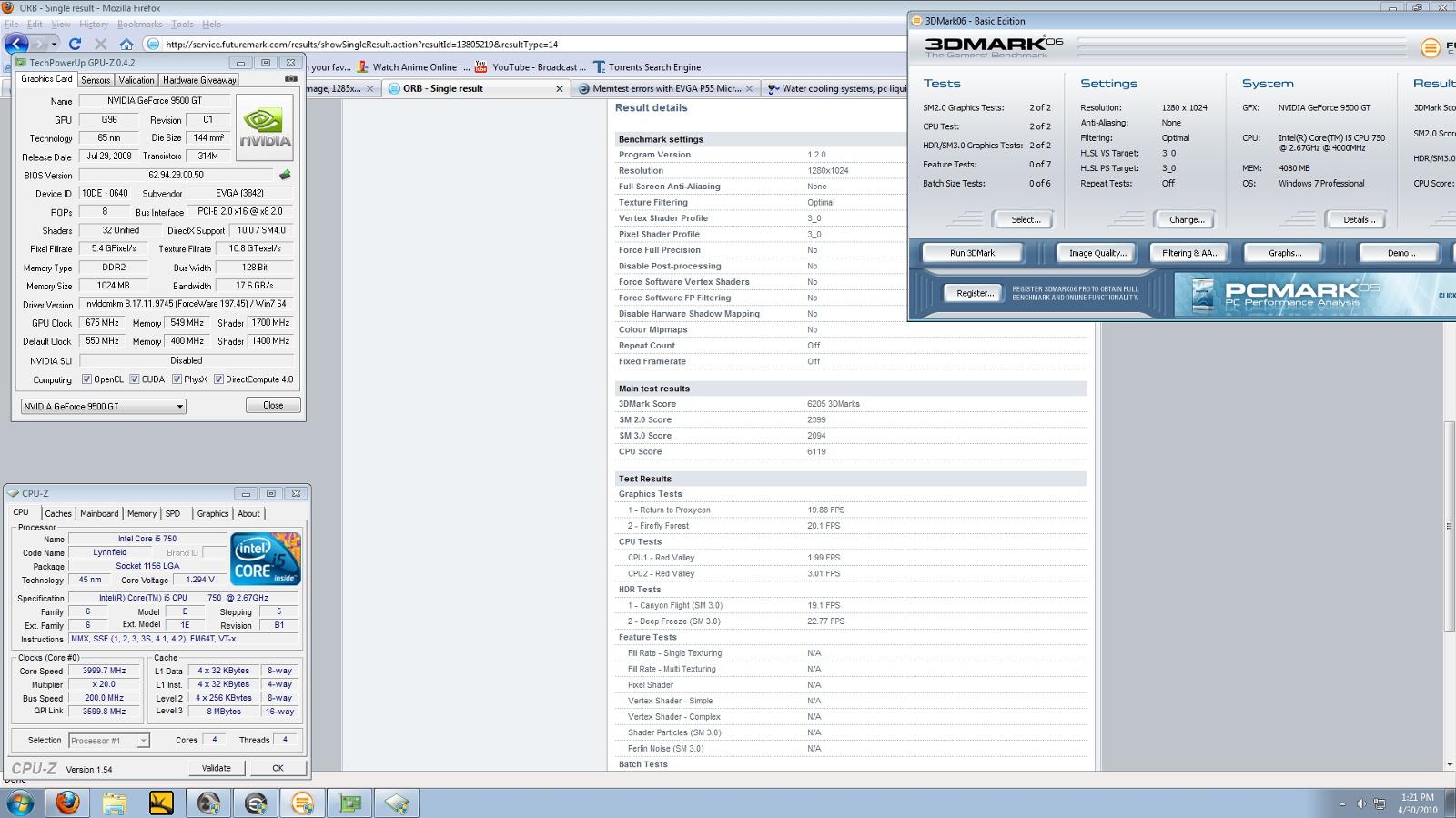Image resolution: width=1456 pixels, height=818 pixels.
Task: Show hidden tray icons arrow
Action: click(x=1342, y=803)
